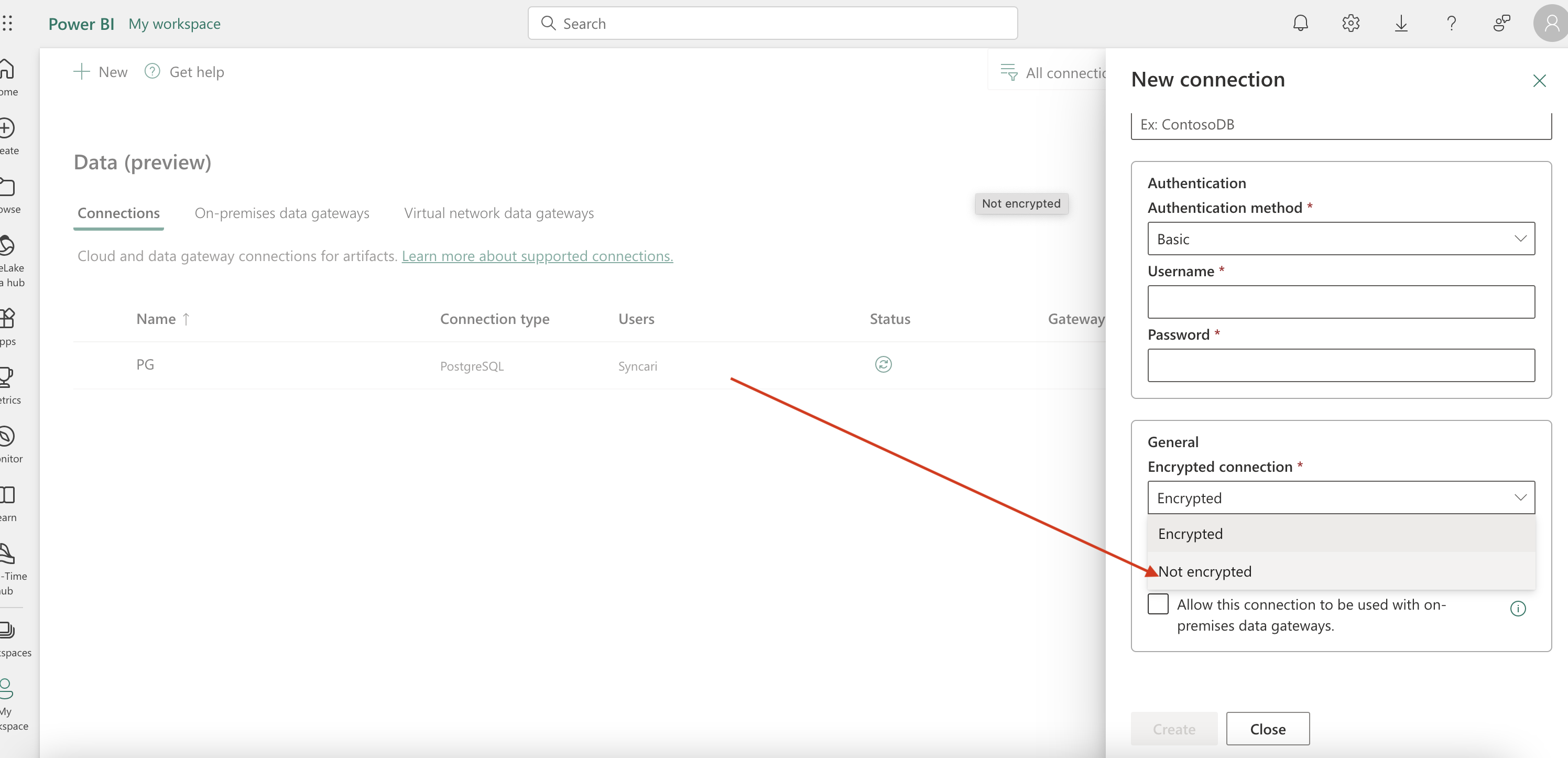Click the PostgreSQL connection type cell

tap(472, 366)
